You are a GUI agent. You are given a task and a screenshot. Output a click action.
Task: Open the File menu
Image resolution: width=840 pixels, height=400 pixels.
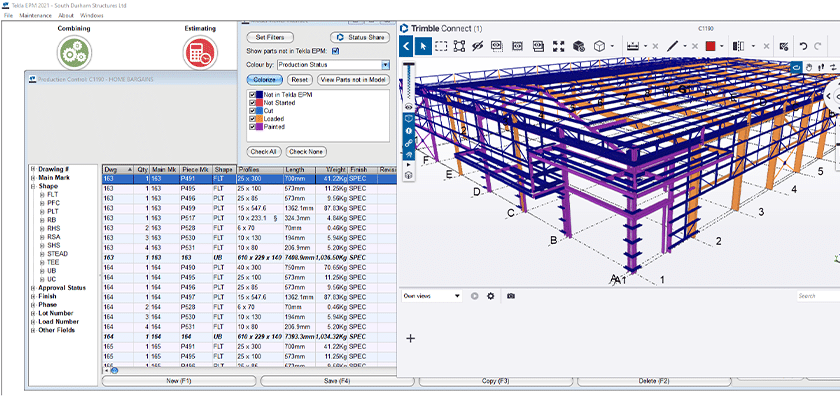pos(8,16)
